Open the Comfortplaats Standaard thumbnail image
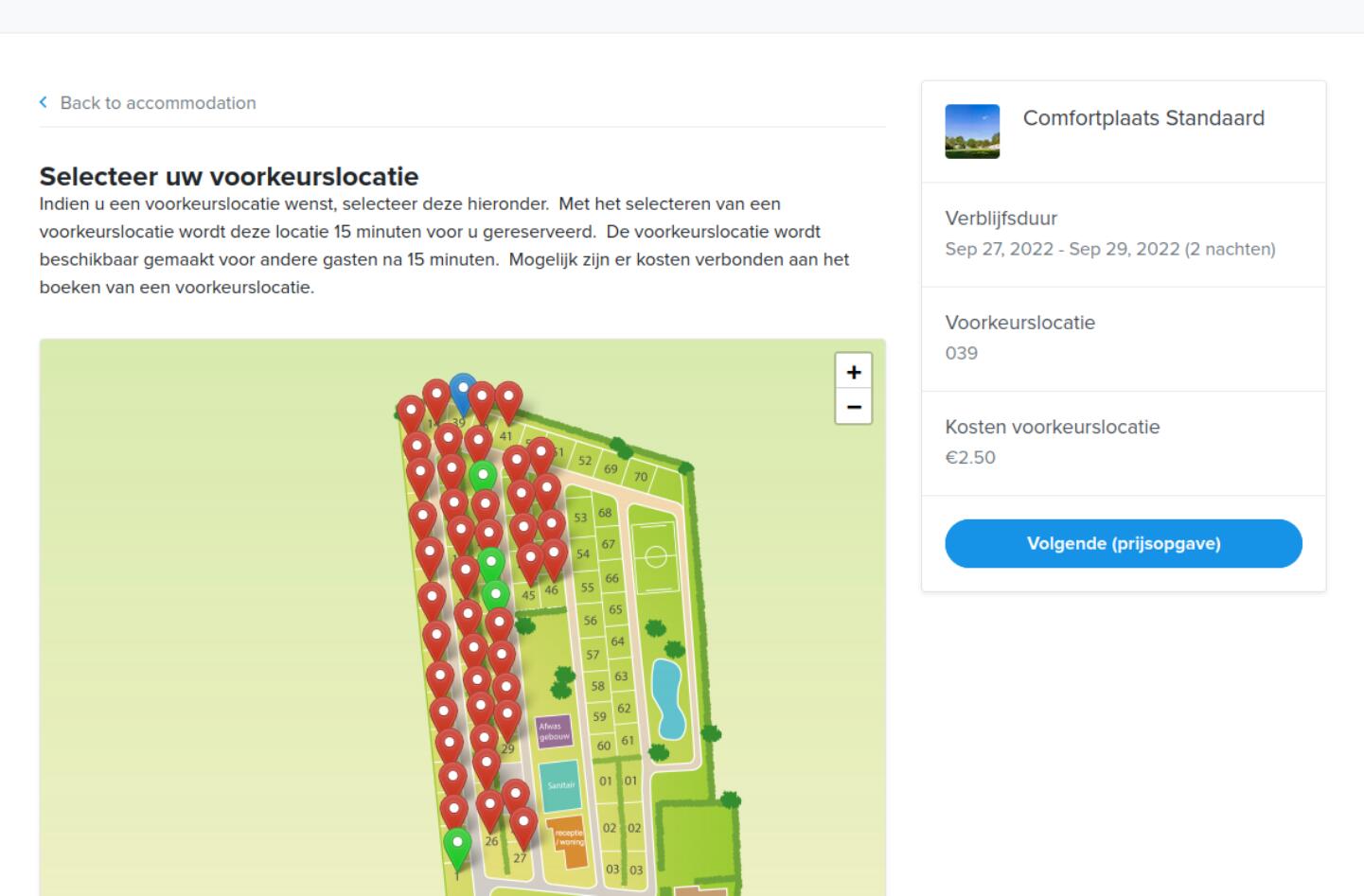This screenshot has width=1364, height=896. pos(972,132)
